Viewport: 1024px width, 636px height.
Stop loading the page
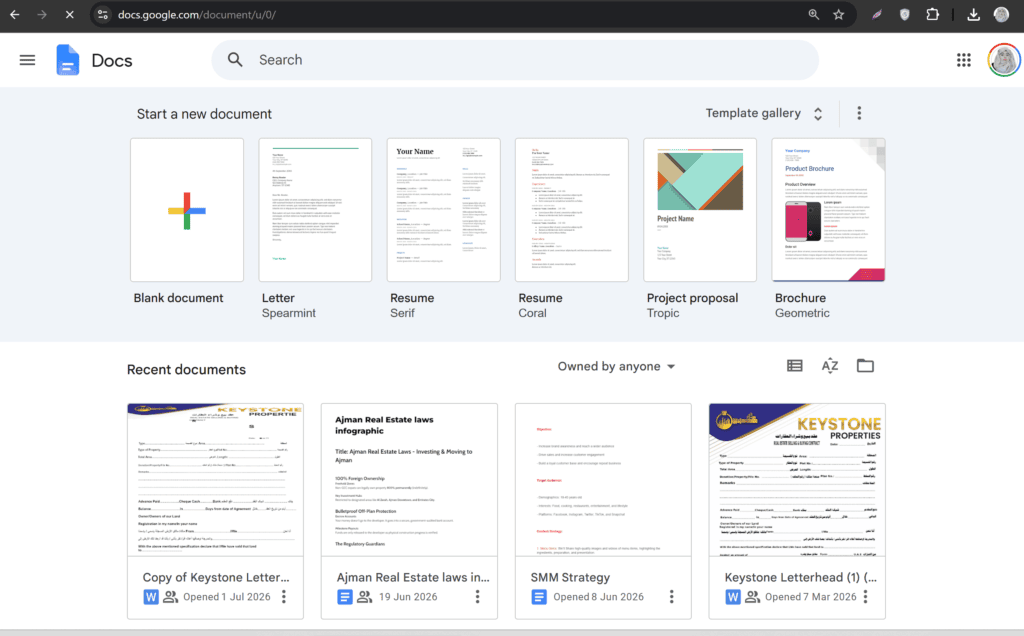(x=69, y=14)
